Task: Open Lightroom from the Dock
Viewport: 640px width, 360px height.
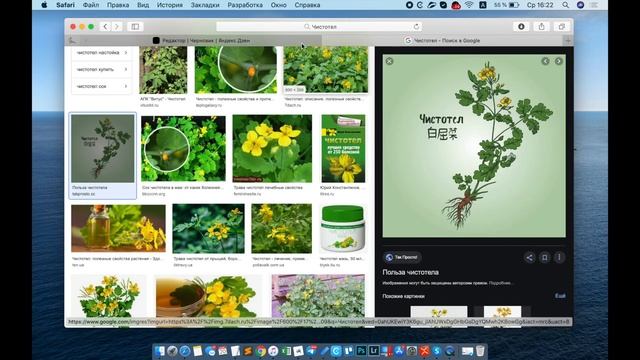Action: tap(374, 351)
